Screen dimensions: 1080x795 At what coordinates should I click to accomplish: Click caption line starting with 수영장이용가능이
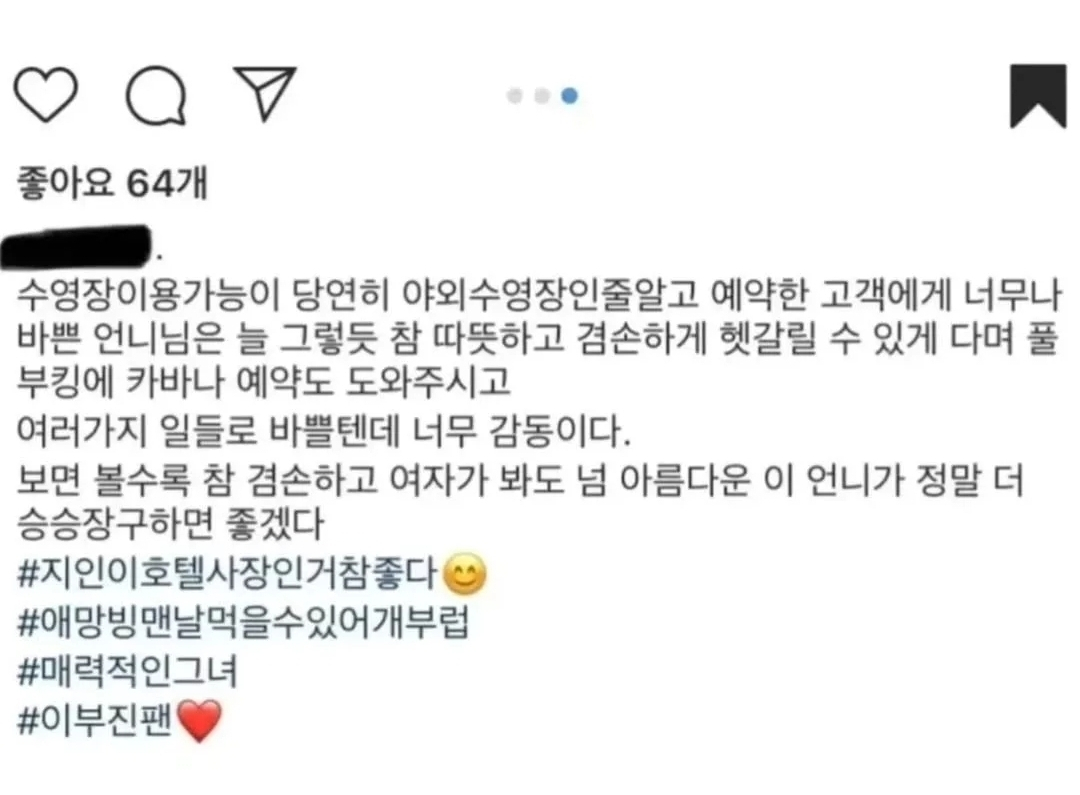point(539,294)
